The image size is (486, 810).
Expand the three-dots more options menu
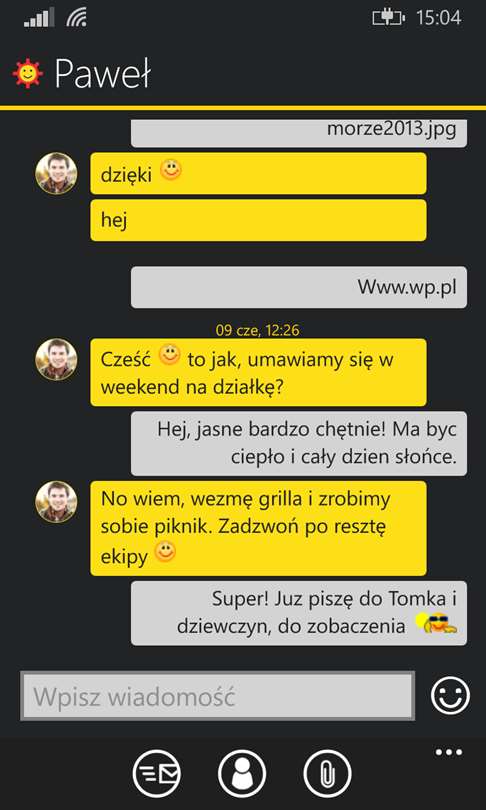[448, 752]
